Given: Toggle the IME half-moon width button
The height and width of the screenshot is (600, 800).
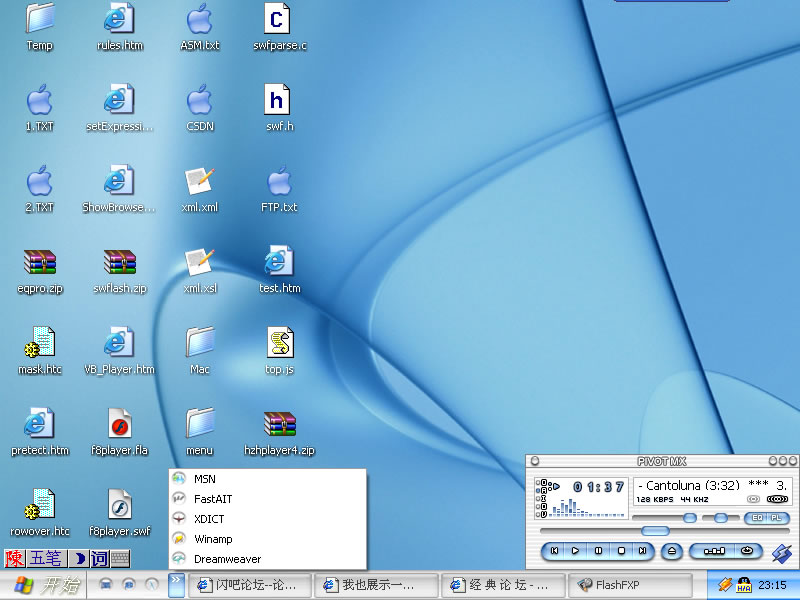Looking at the screenshot, I should 78,559.
